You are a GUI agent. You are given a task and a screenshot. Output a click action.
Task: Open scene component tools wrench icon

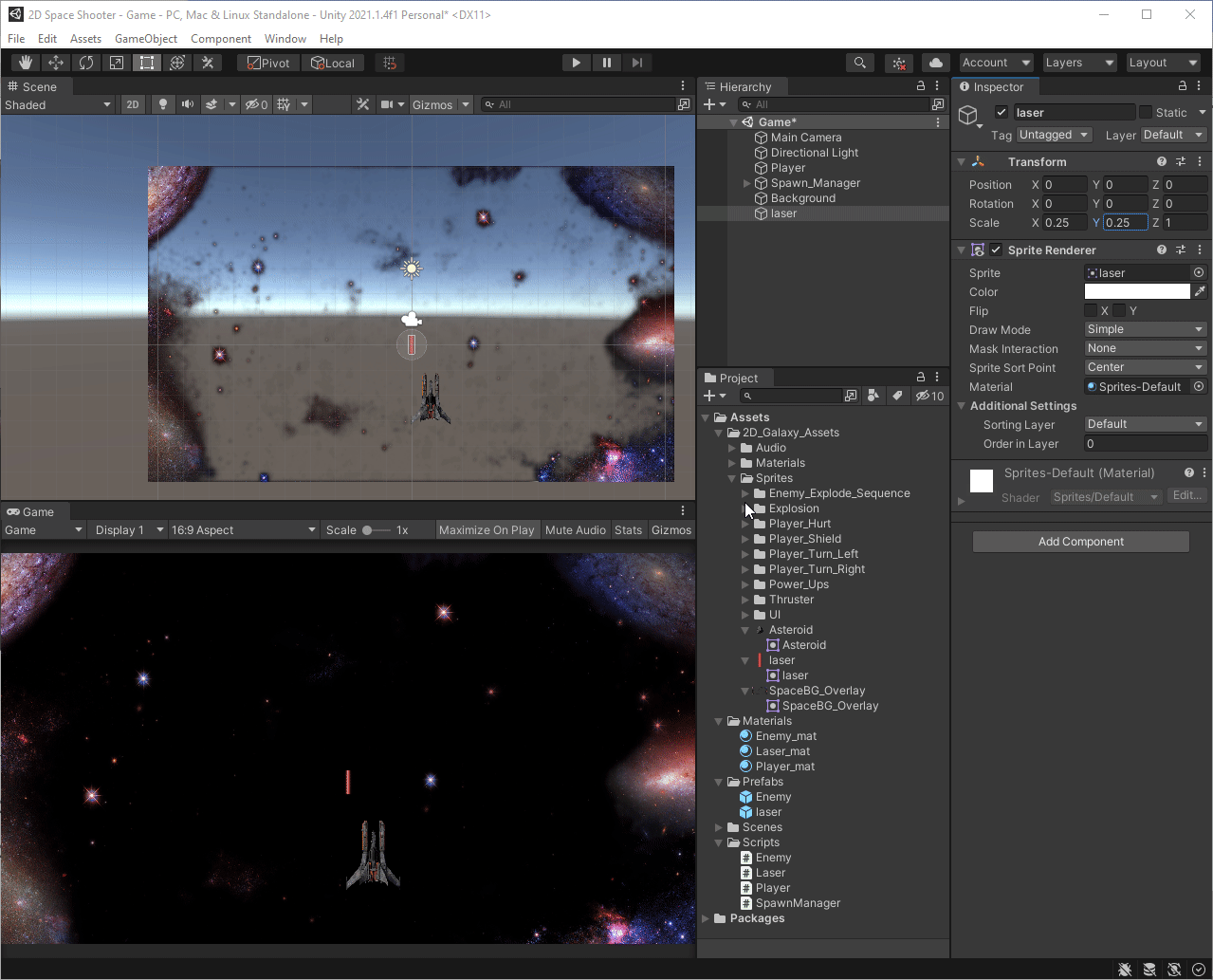pos(362,104)
